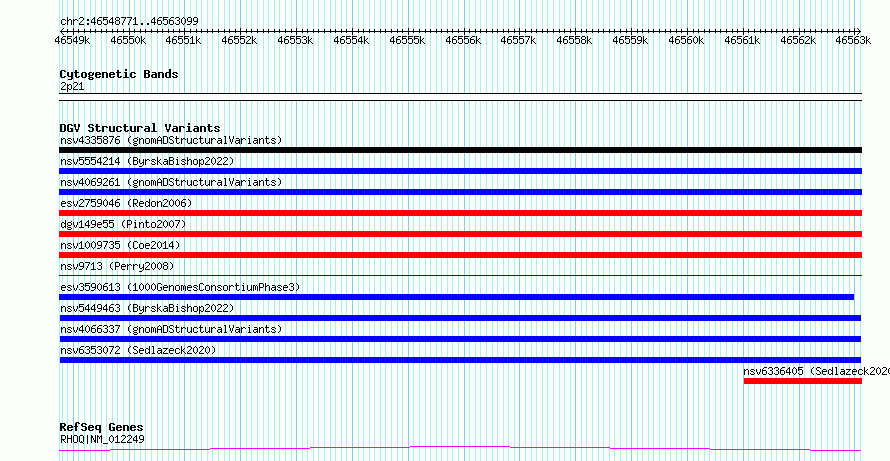The height and width of the screenshot is (461, 890).
Task: Click the 46558k ruler position
Action: point(574,40)
